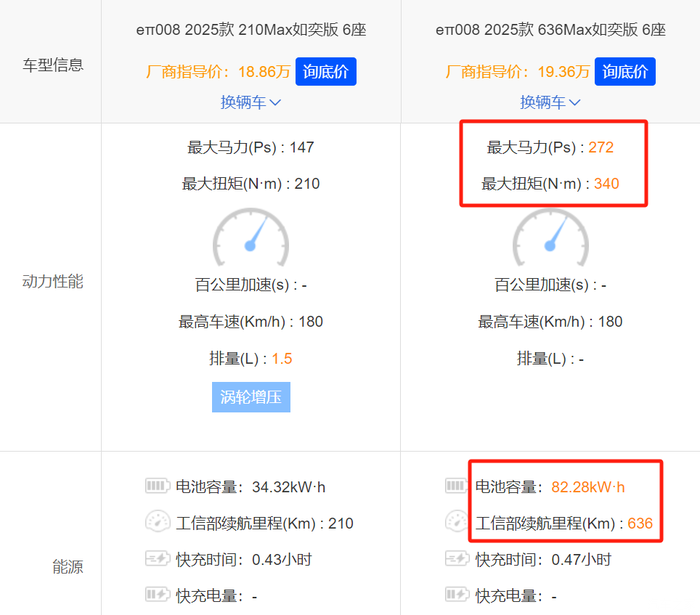Expand 换辆车 dropdown under the 636Max model

pyautogui.click(x=550, y=102)
